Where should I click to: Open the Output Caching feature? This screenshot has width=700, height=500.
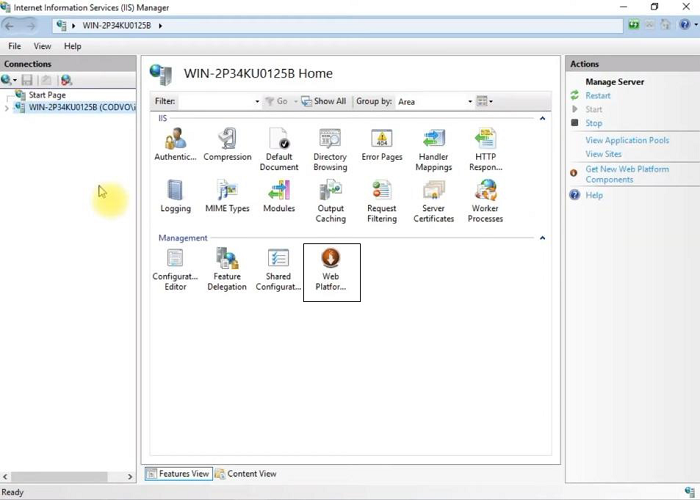click(330, 201)
